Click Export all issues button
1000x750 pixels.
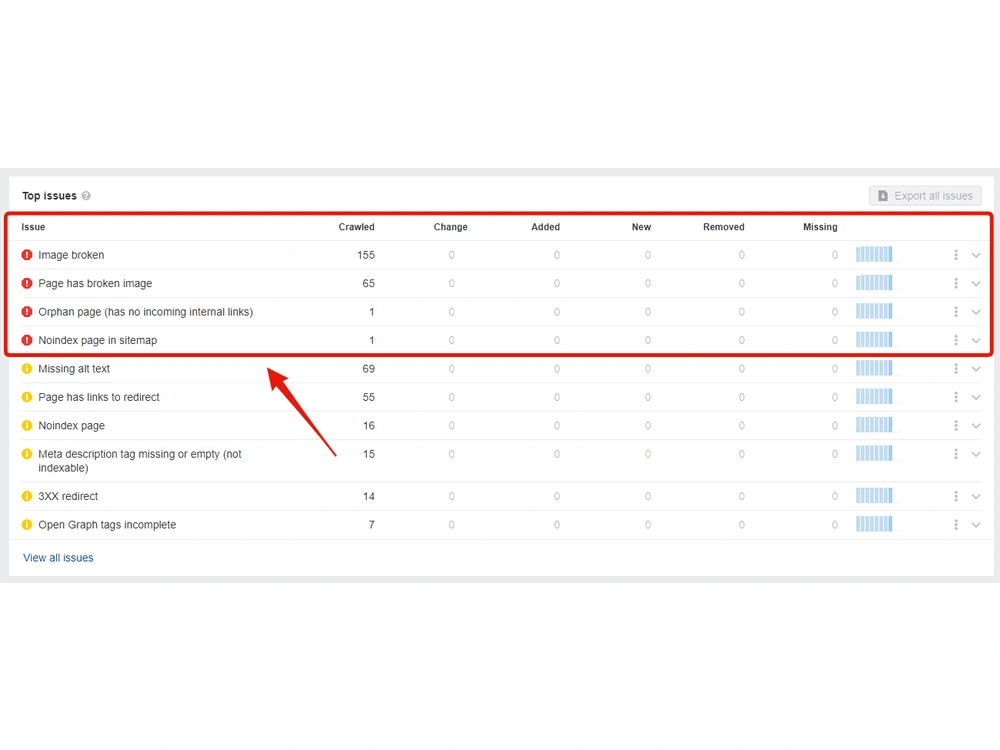click(925, 196)
